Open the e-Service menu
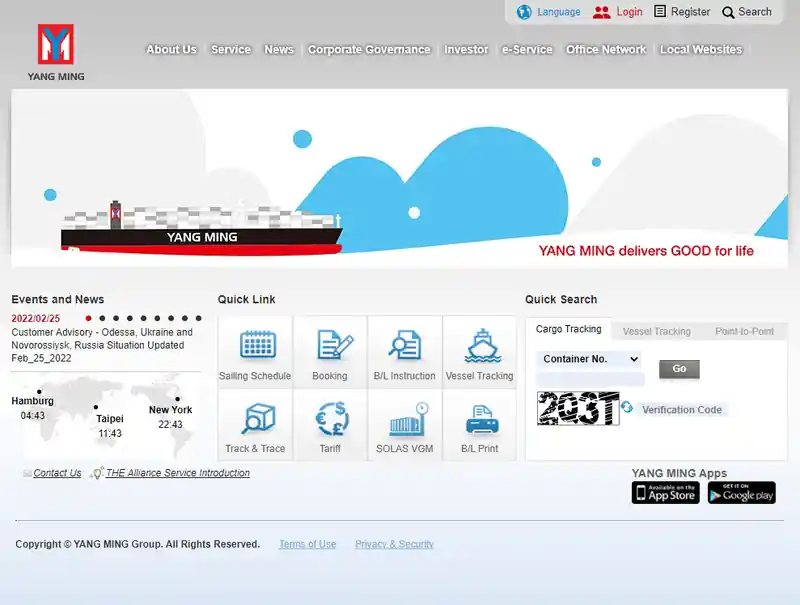This screenshot has height=605, width=800. tap(527, 49)
